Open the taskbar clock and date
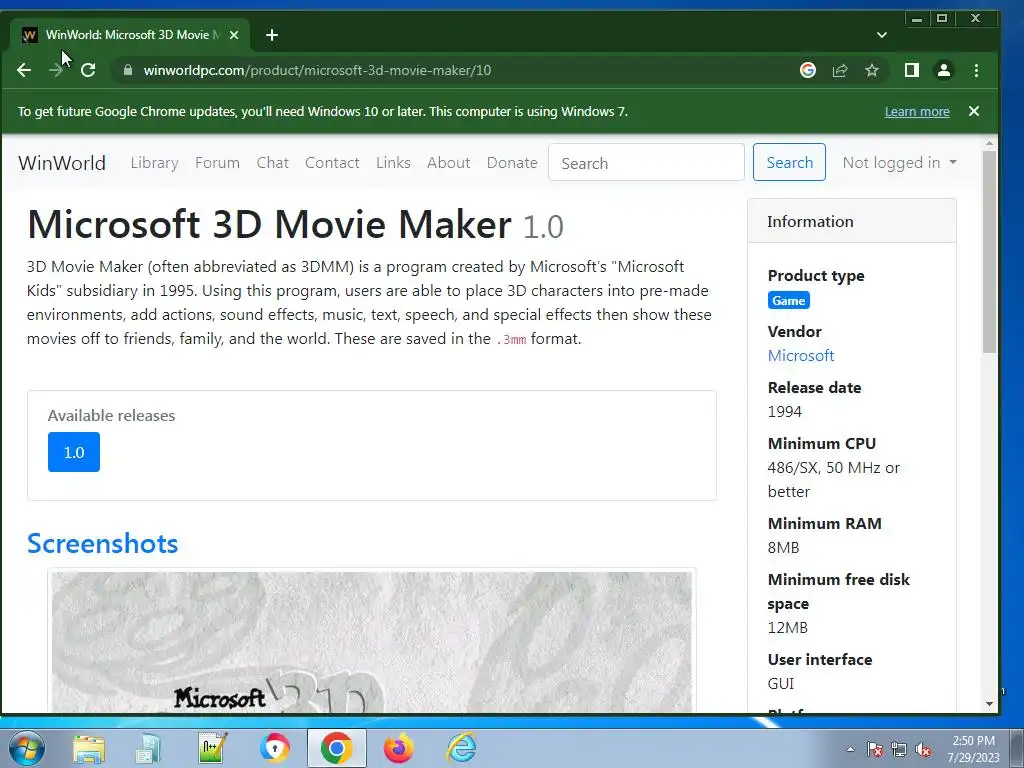This screenshot has width=1024, height=768. pyautogui.click(x=973, y=749)
